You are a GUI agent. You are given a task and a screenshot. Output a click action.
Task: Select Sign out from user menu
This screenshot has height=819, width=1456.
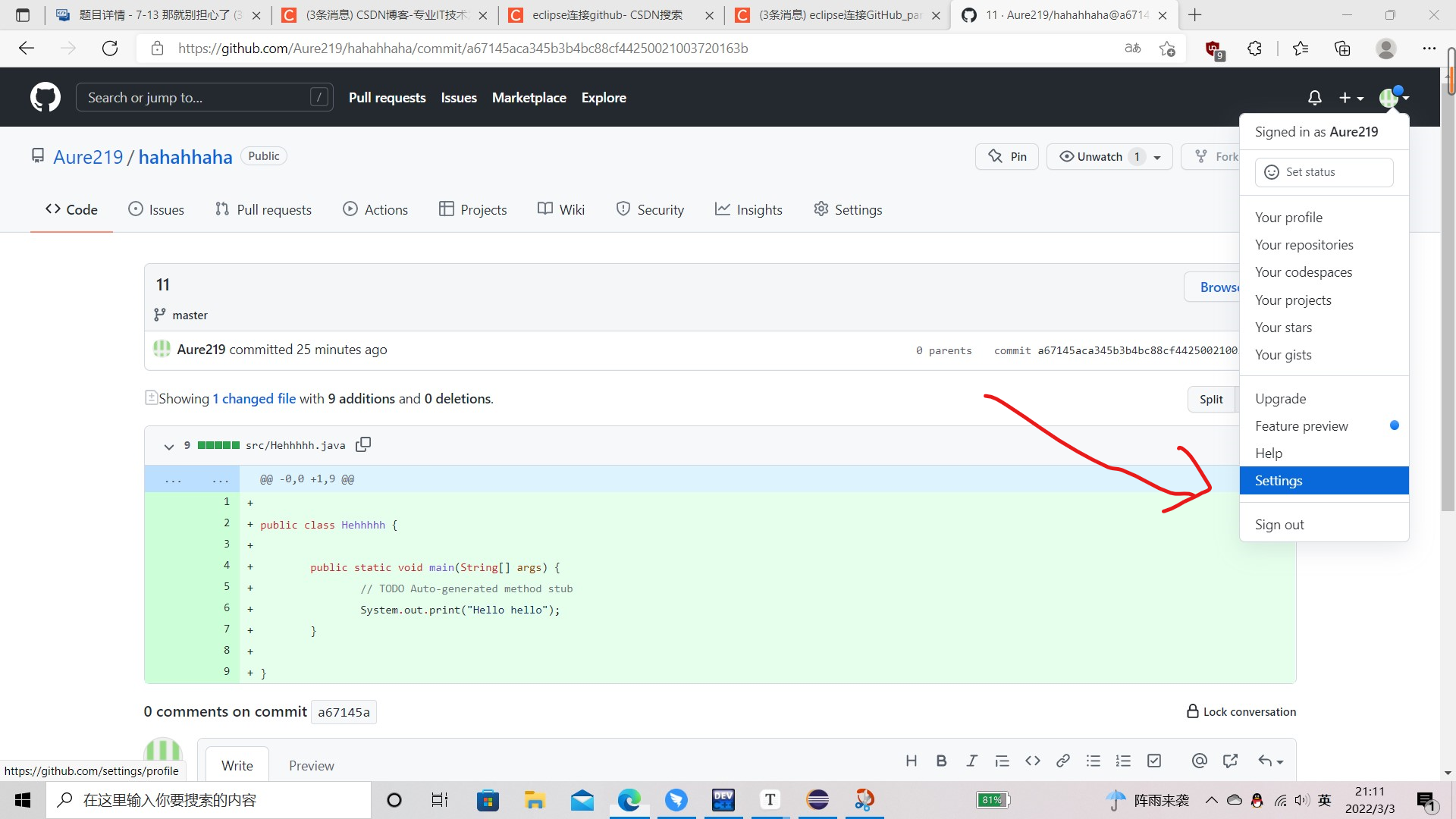[x=1279, y=524]
